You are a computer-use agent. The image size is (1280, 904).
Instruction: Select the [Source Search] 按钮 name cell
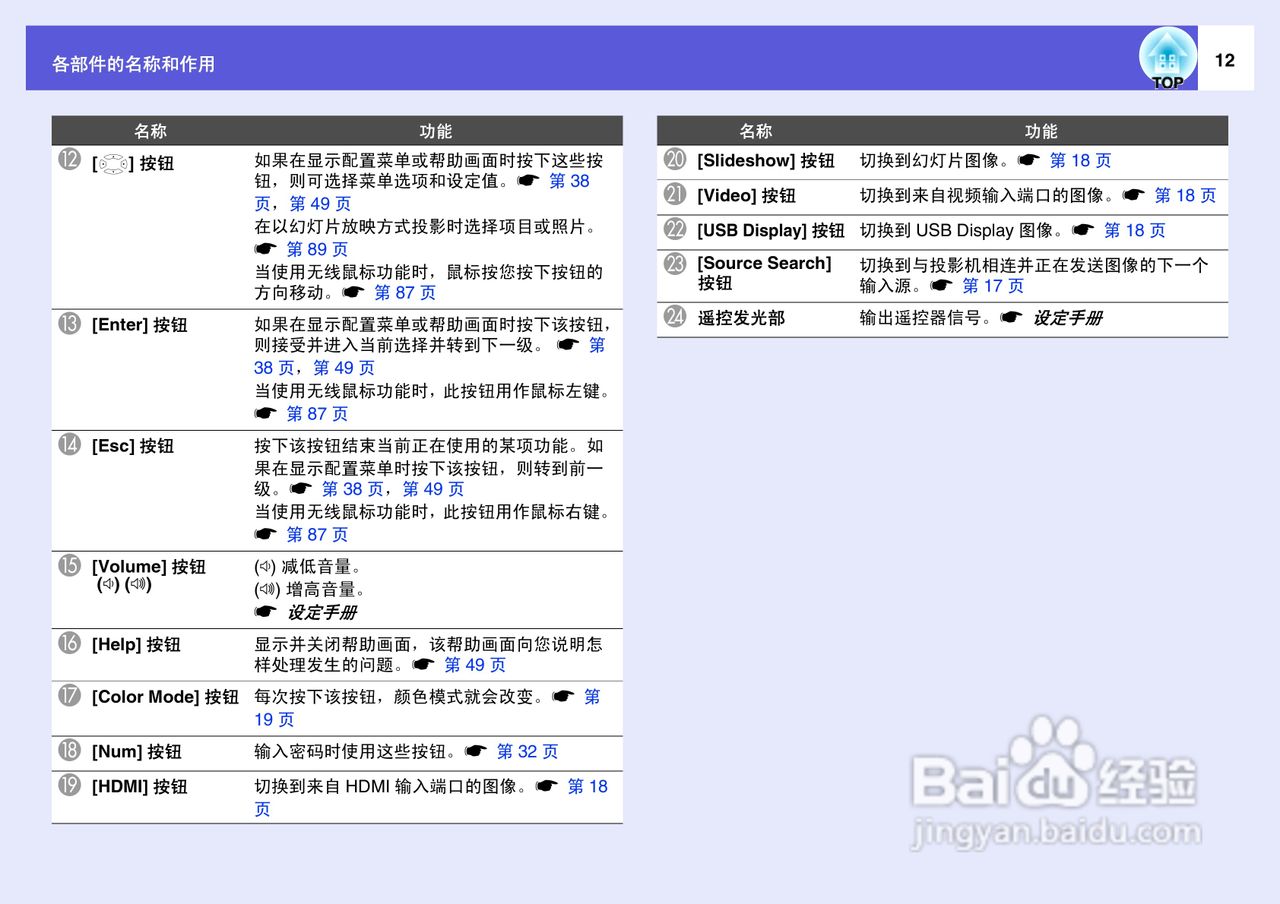764,273
